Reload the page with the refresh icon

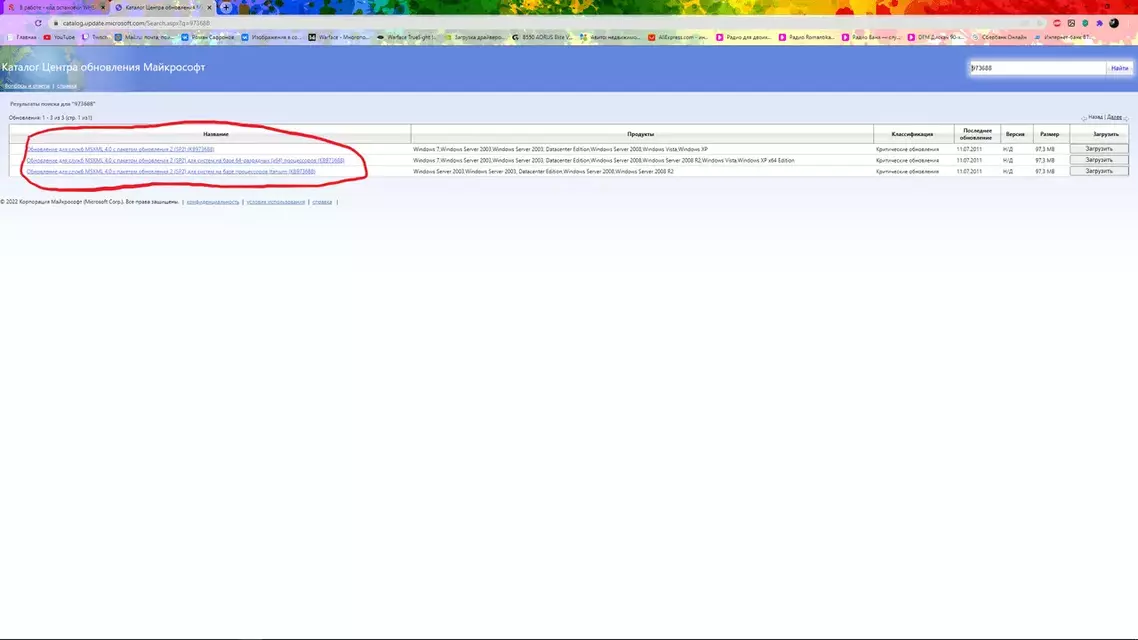(38, 23)
